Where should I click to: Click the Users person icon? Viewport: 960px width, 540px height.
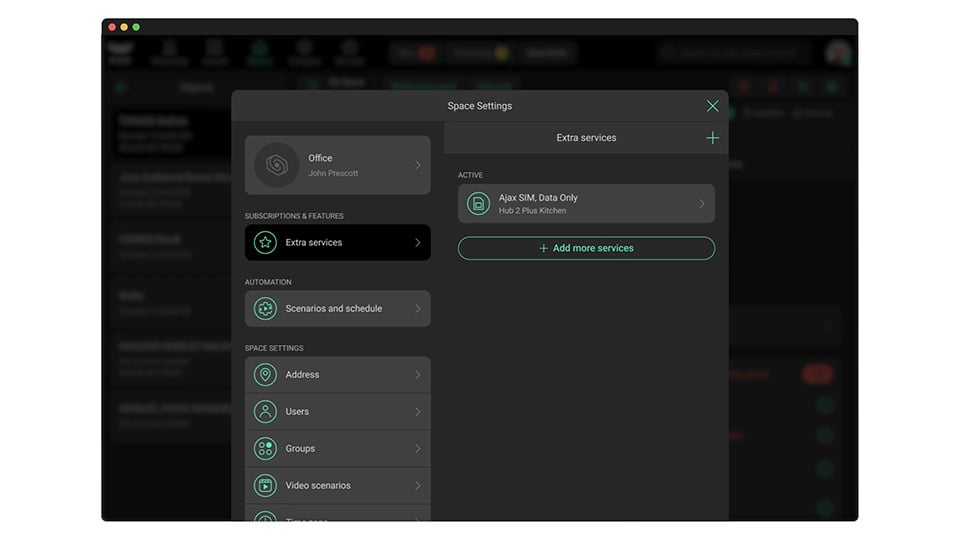[265, 412]
